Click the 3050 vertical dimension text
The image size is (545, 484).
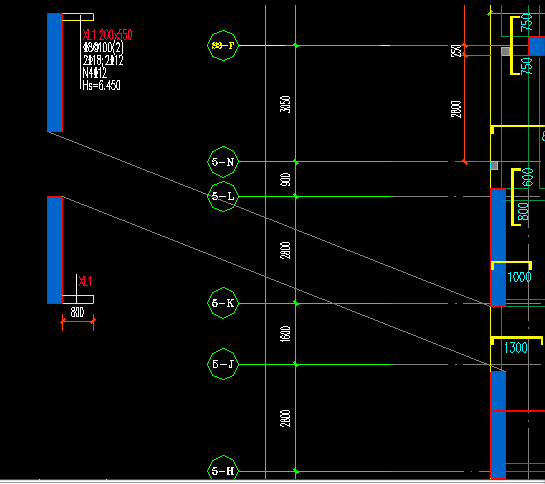[285, 104]
